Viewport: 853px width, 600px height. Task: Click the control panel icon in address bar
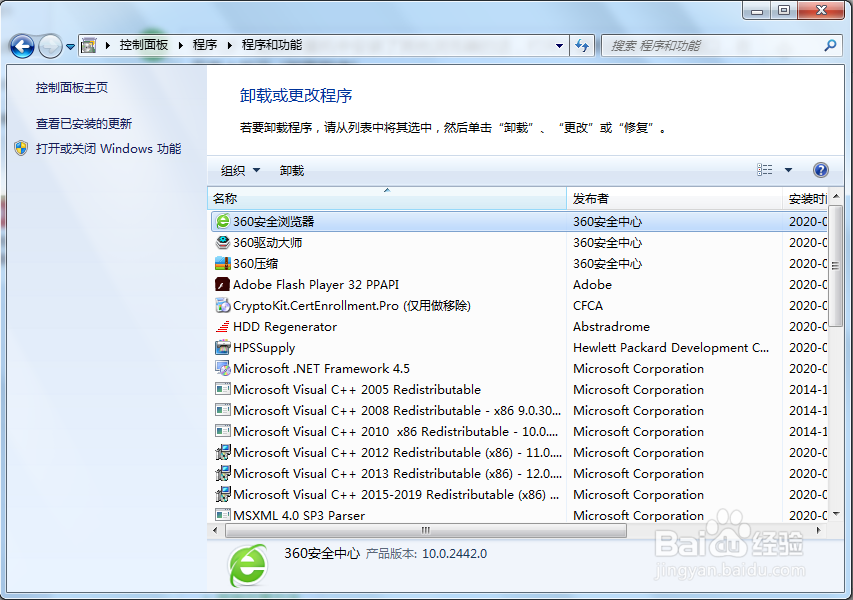tap(89, 46)
